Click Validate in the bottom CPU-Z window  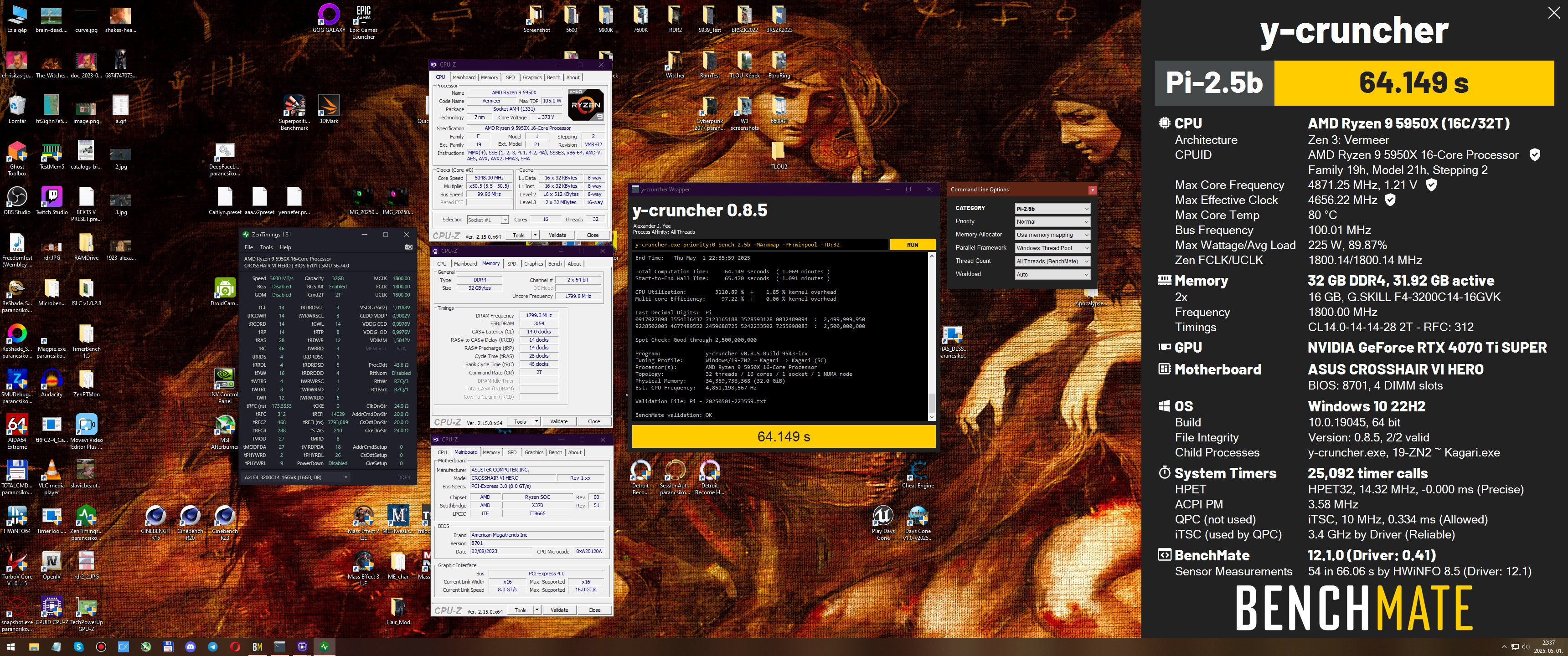tap(559, 610)
